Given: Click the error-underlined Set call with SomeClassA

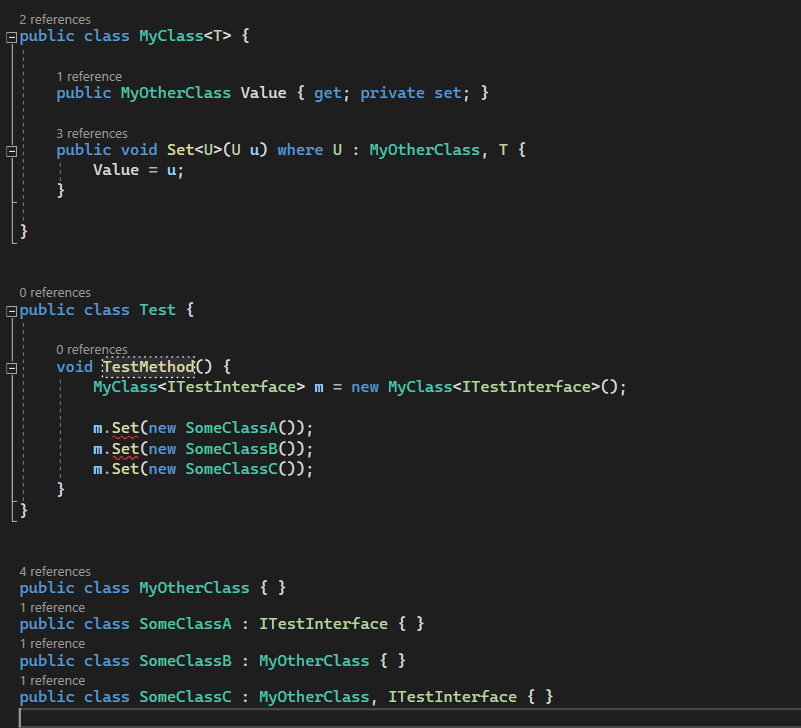Looking at the screenshot, I should tap(125, 428).
